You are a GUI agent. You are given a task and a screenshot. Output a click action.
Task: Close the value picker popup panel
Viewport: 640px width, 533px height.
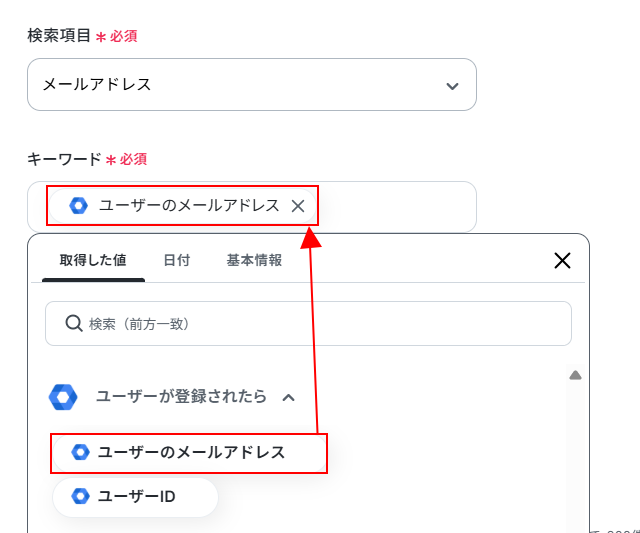click(x=562, y=260)
